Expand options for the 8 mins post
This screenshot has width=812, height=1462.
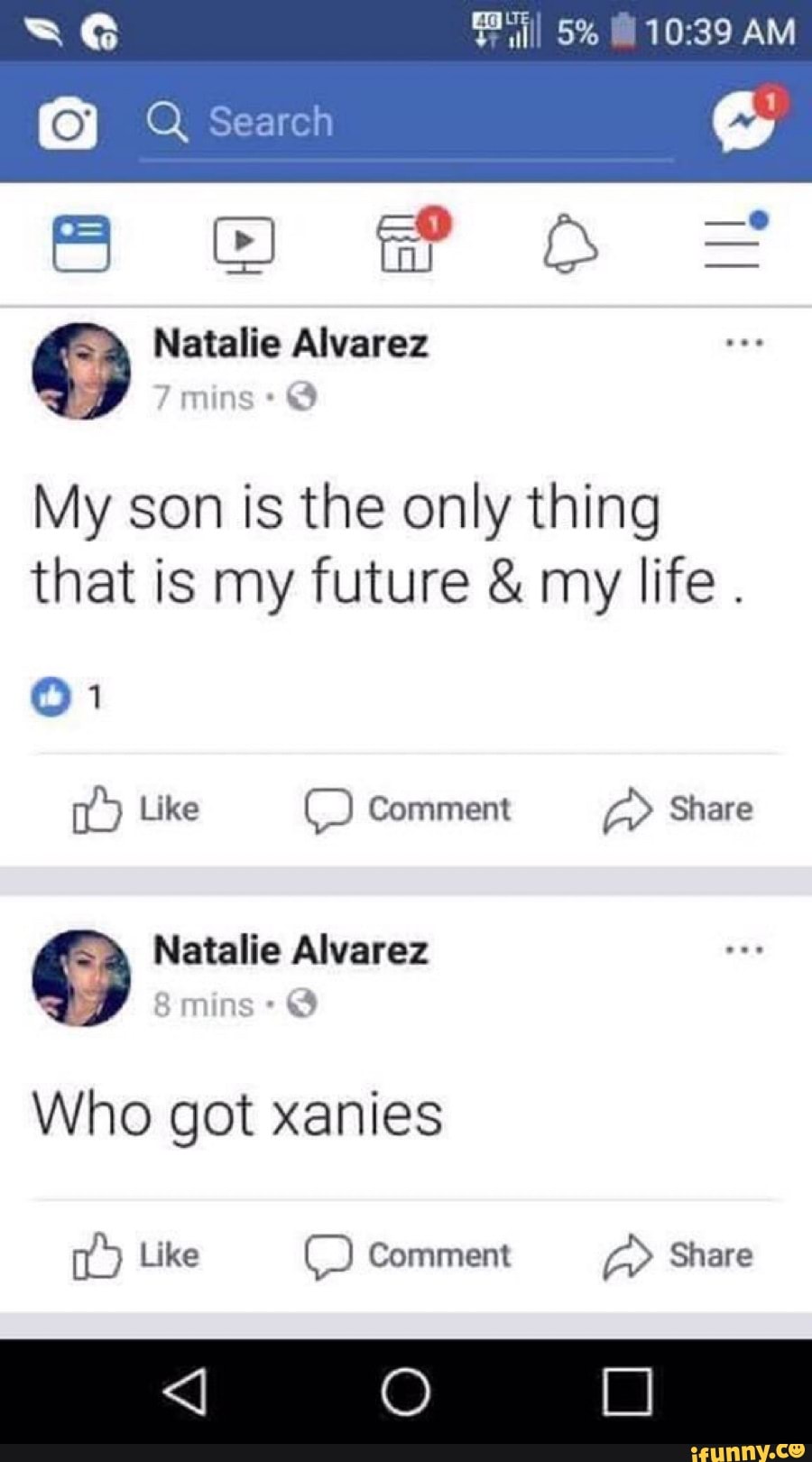(x=744, y=949)
